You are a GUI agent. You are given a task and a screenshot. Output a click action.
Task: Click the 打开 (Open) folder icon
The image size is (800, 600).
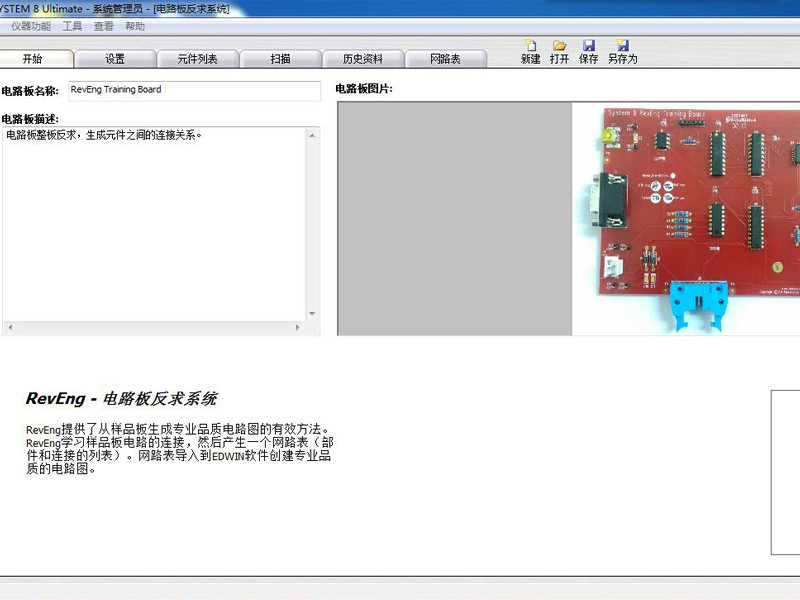point(559,52)
